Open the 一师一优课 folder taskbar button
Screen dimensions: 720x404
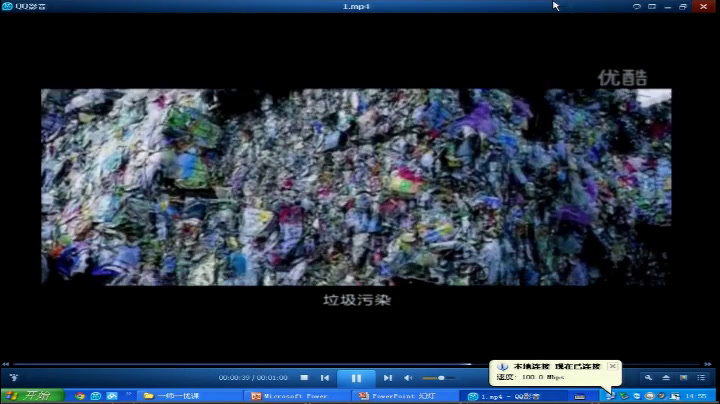click(x=185, y=396)
